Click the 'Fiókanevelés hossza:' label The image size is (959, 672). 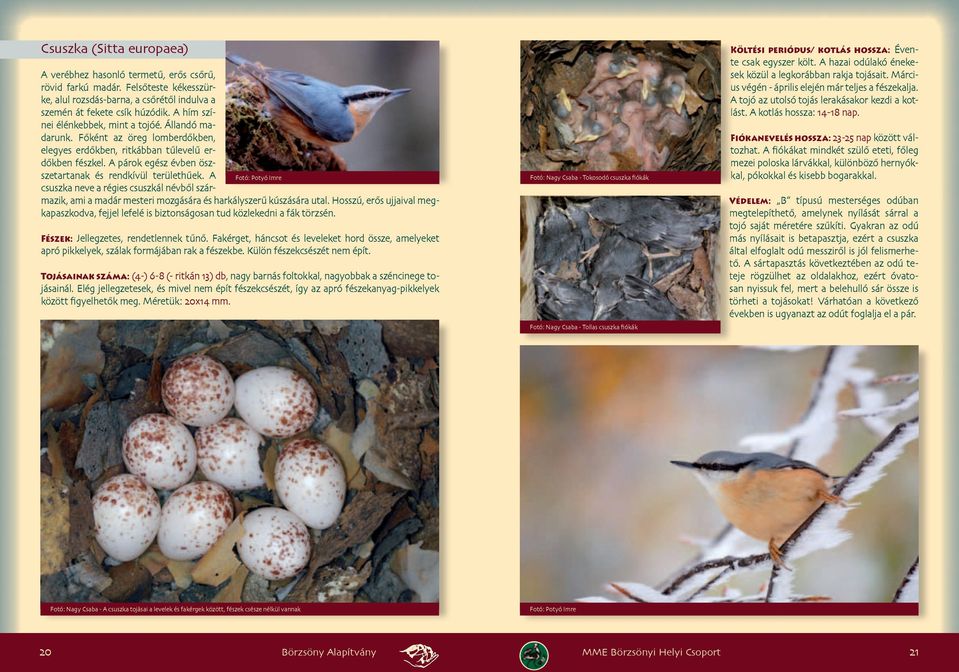[780, 138]
